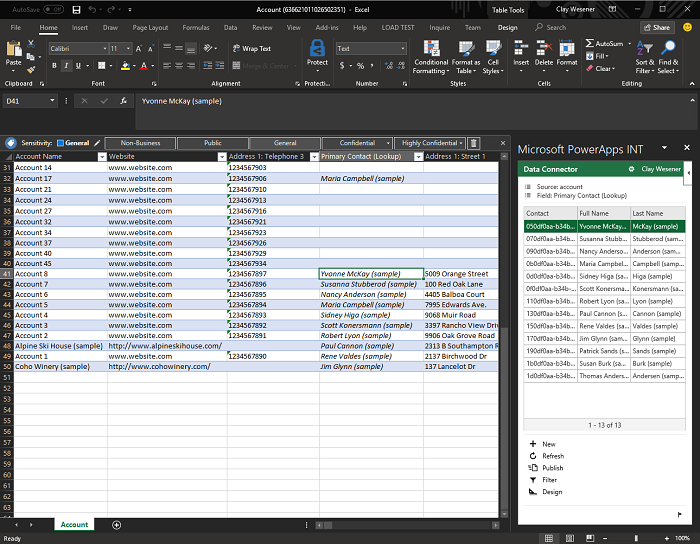Switch to the Page Layout tab
Image resolution: width=700 pixels, height=544 pixels.
[x=150, y=28]
